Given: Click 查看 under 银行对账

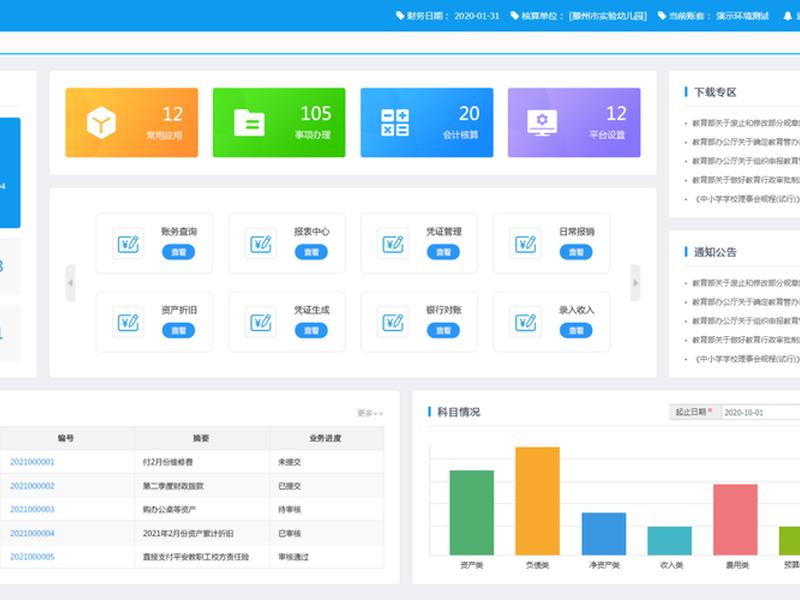Looking at the screenshot, I should pos(443,331).
